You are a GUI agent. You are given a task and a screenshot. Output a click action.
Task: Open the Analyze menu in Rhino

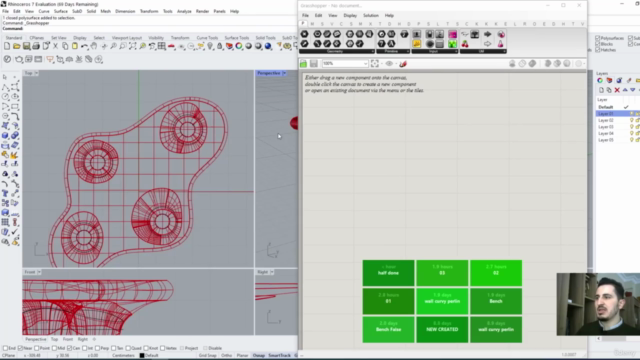(184, 11)
